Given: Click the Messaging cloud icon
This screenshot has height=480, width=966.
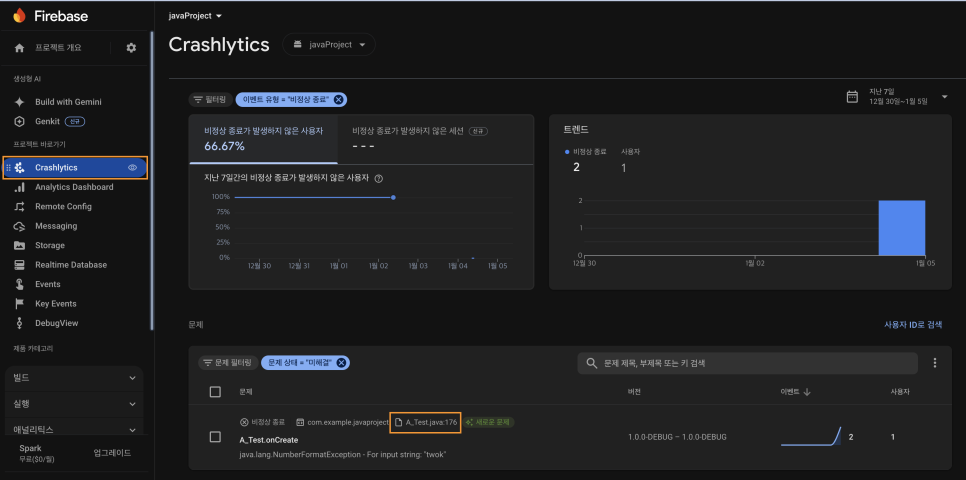Looking at the screenshot, I should [20, 226].
